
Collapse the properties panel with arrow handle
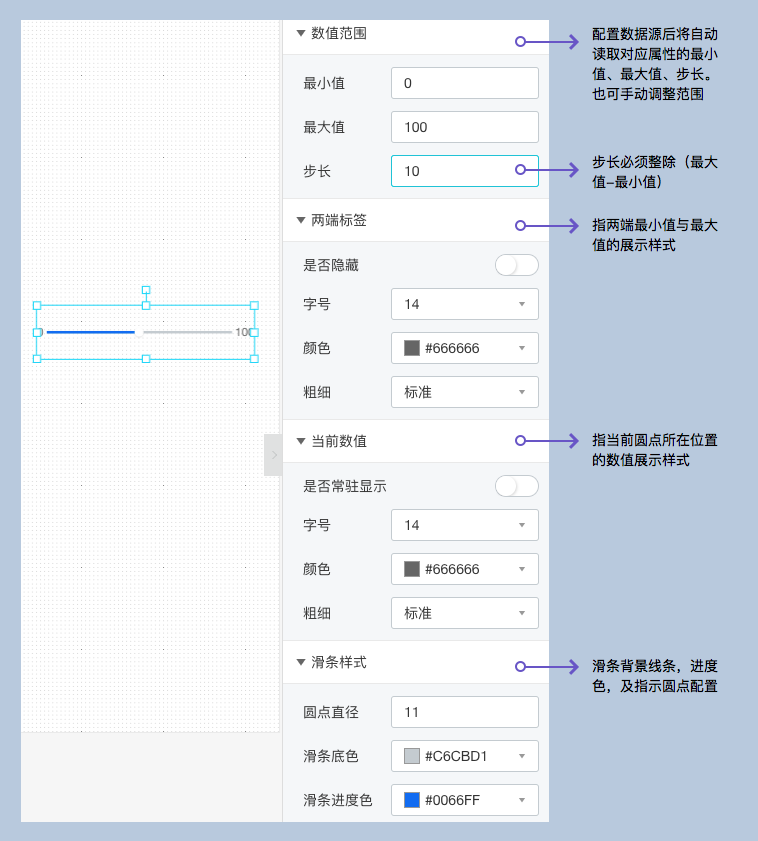point(273,455)
